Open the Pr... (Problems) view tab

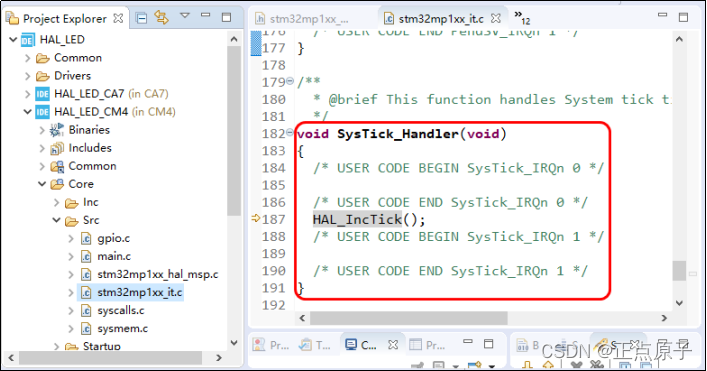(272, 345)
